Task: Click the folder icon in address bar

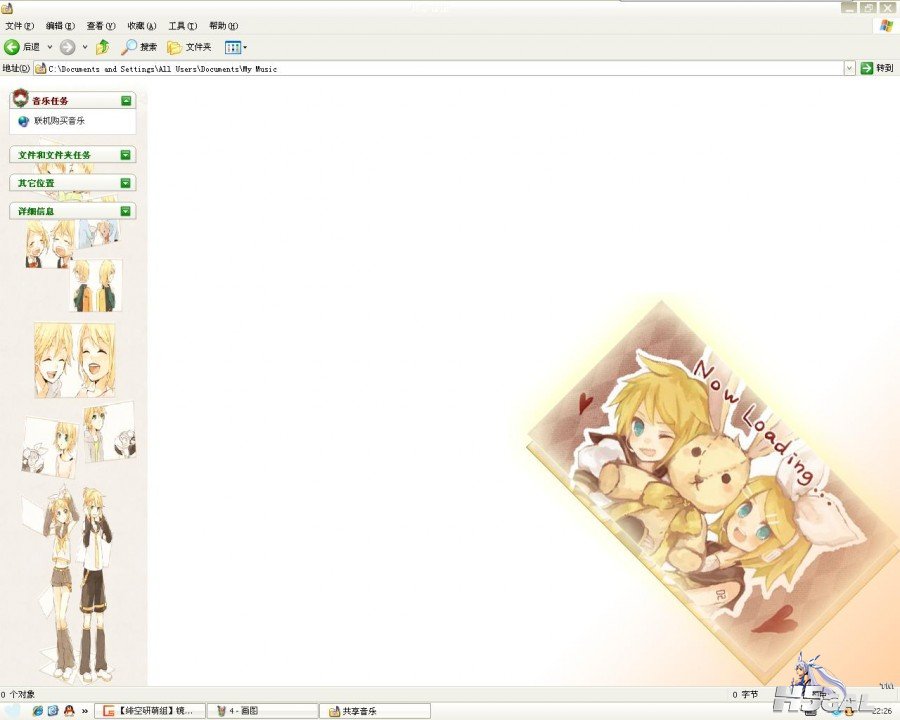Action: click(x=40, y=69)
